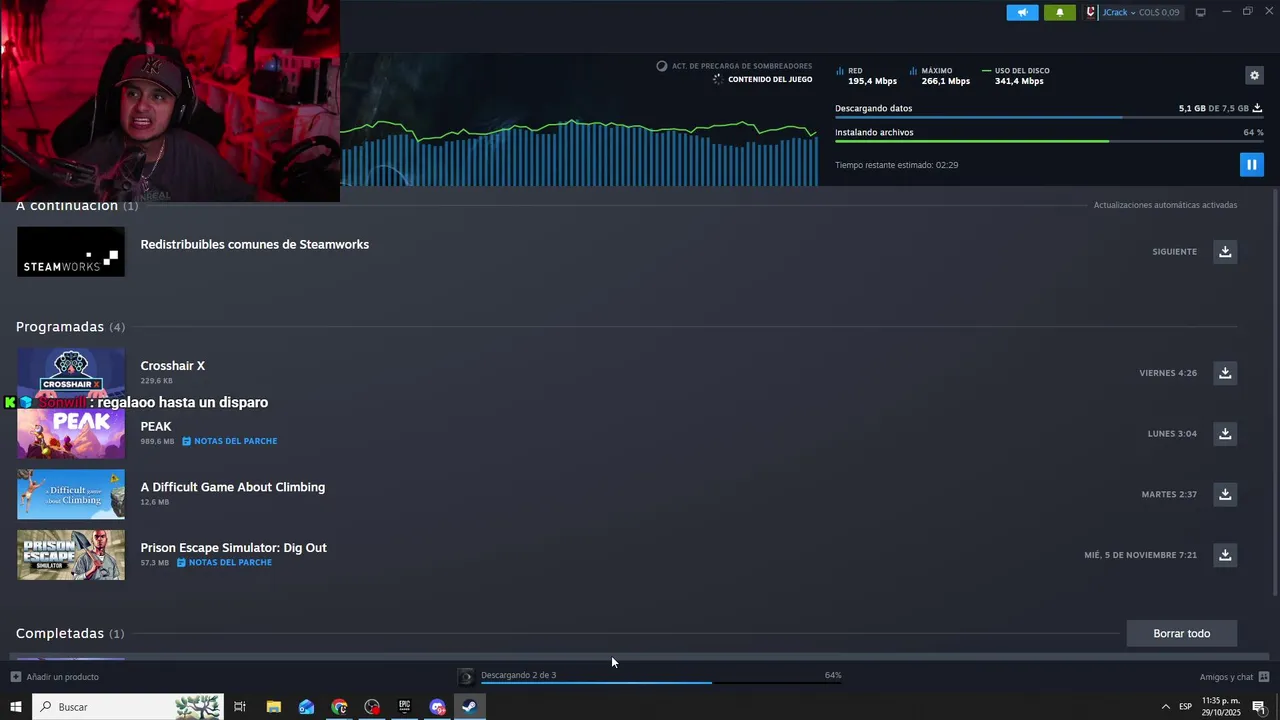
Task: Click Añadir un producto
Action: [55, 677]
